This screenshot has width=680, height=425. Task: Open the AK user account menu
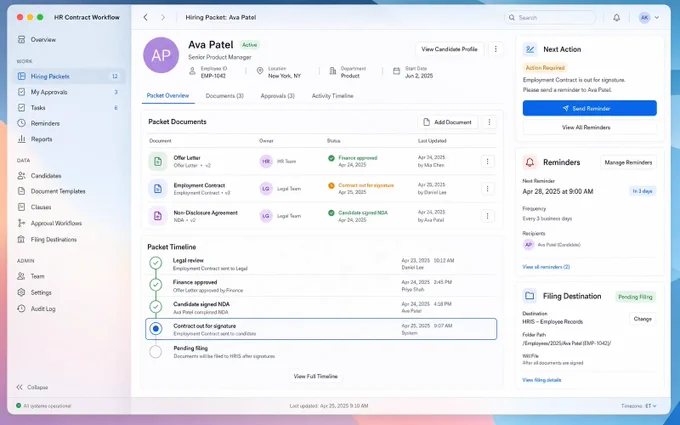pos(649,17)
